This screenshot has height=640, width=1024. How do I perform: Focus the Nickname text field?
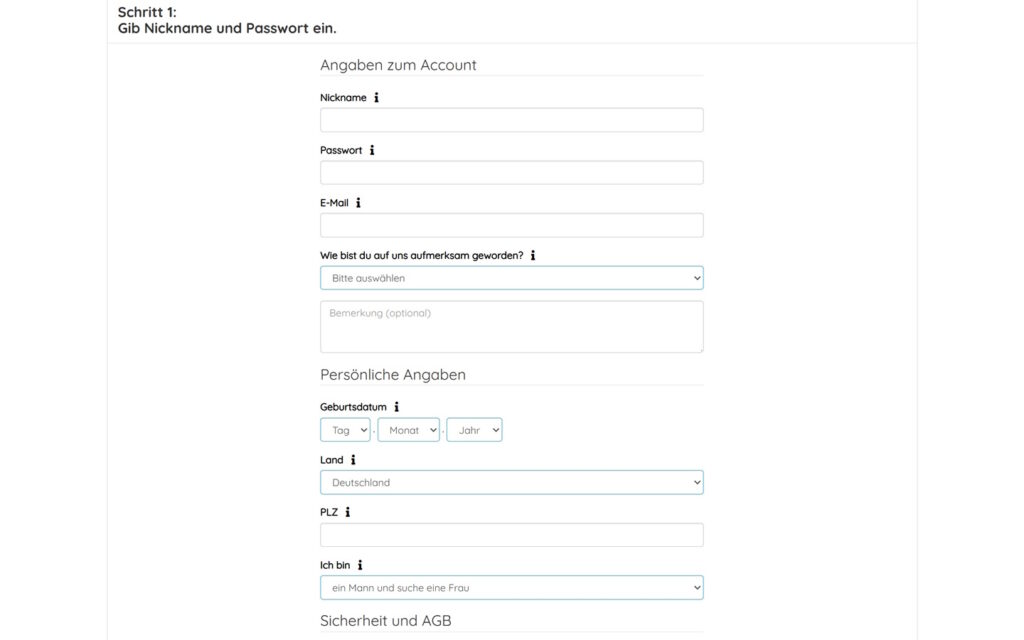pos(511,120)
